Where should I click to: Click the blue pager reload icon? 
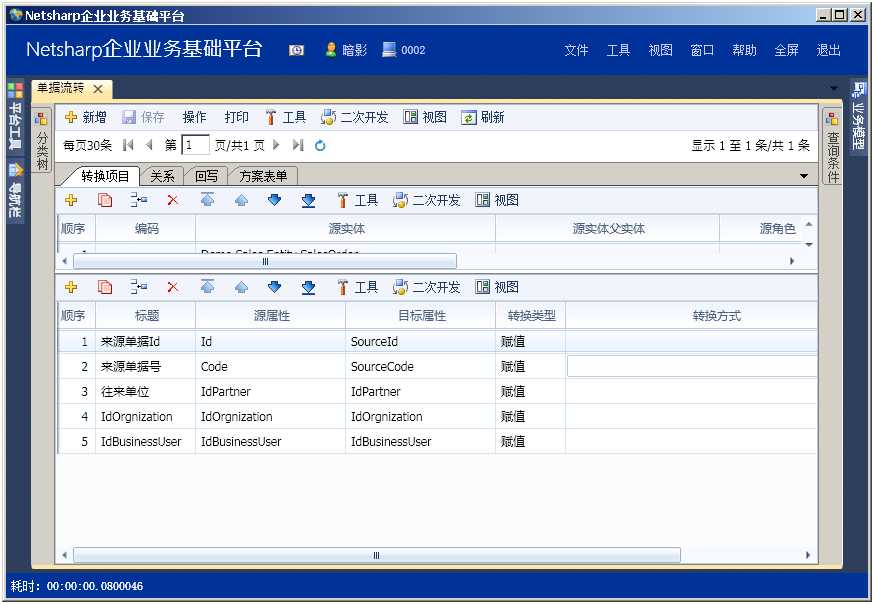point(320,145)
